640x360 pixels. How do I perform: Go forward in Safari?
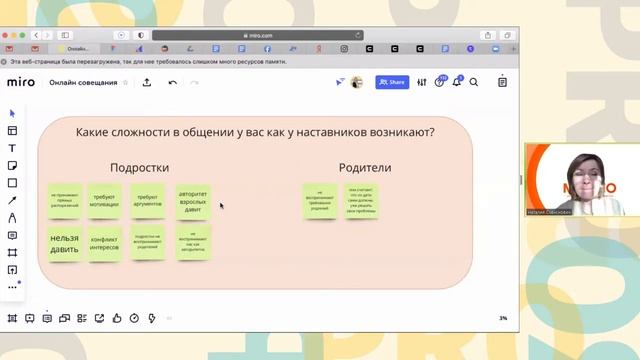[47, 36]
